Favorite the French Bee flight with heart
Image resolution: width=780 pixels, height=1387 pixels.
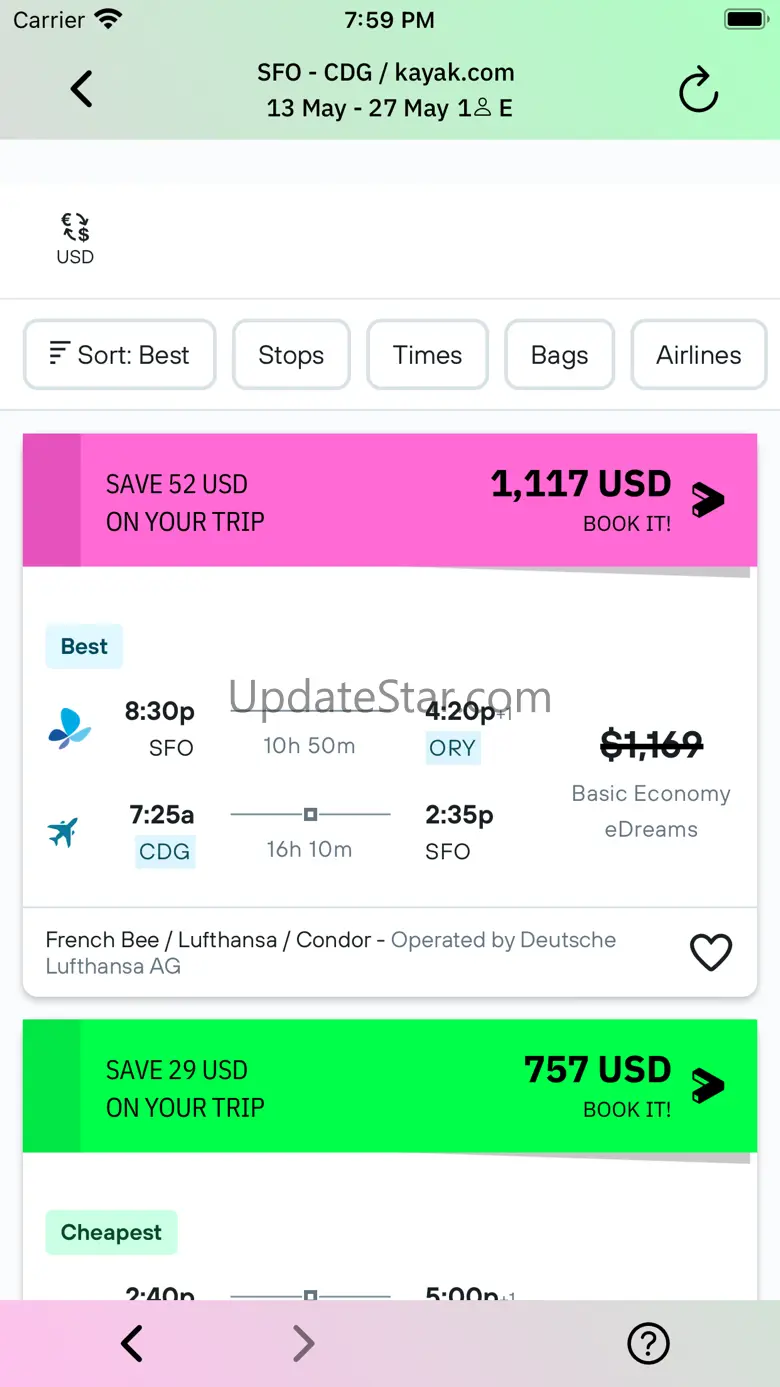pyautogui.click(x=711, y=952)
